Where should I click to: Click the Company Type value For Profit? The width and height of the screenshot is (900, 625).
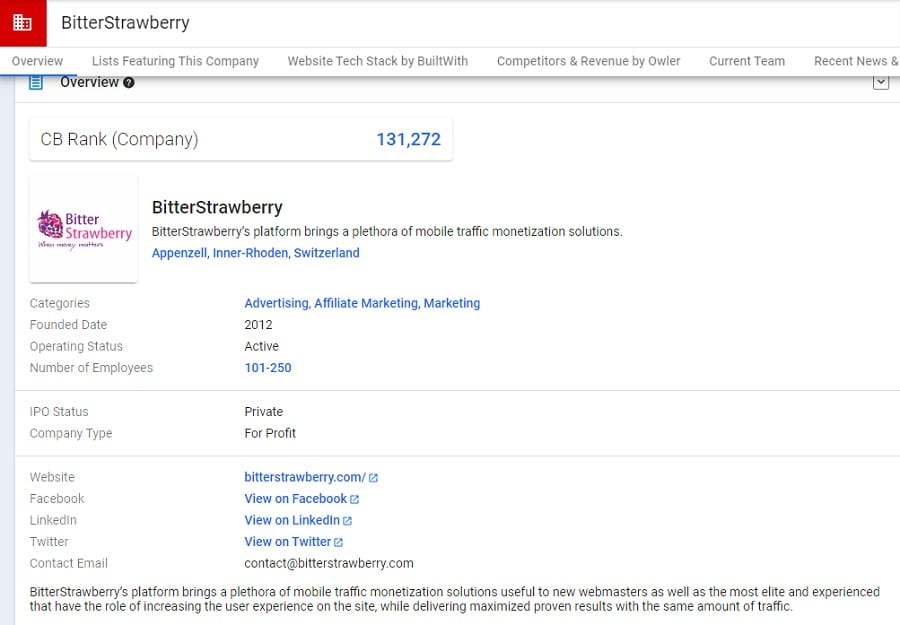[x=270, y=433]
